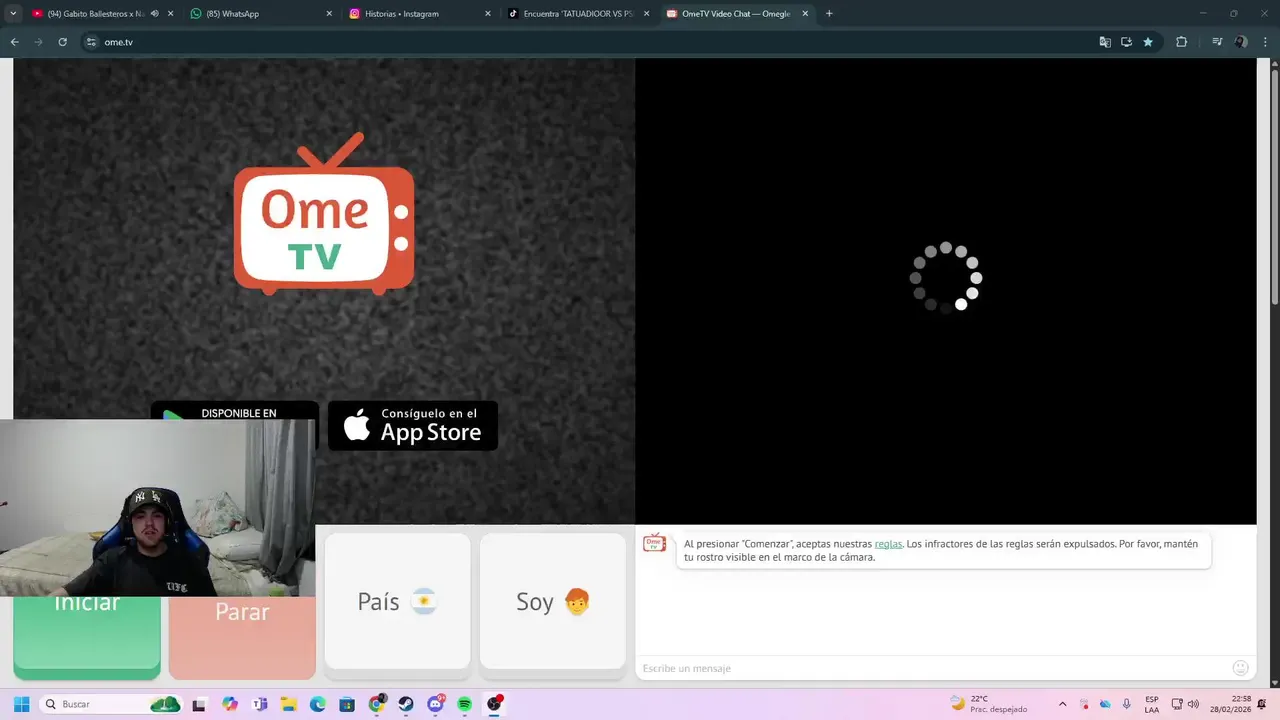1280x720 pixels.
Task: Open Discord from the taskbar
Action: [436, 704]
